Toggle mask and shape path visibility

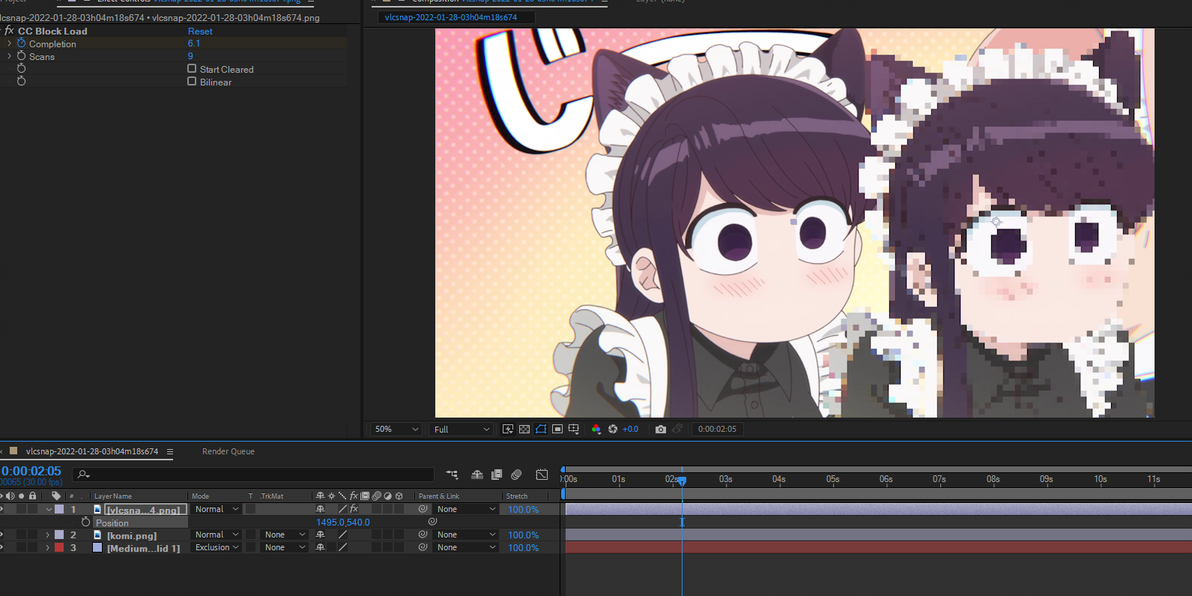[x=541, y=430]
